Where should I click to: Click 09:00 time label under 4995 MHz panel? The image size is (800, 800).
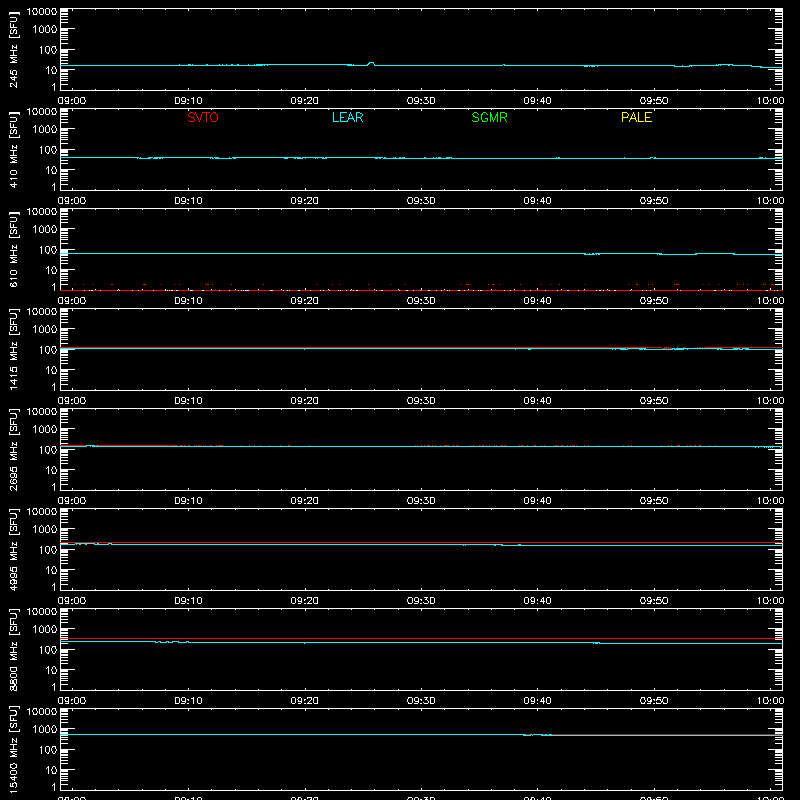click(x=72, y=601)
